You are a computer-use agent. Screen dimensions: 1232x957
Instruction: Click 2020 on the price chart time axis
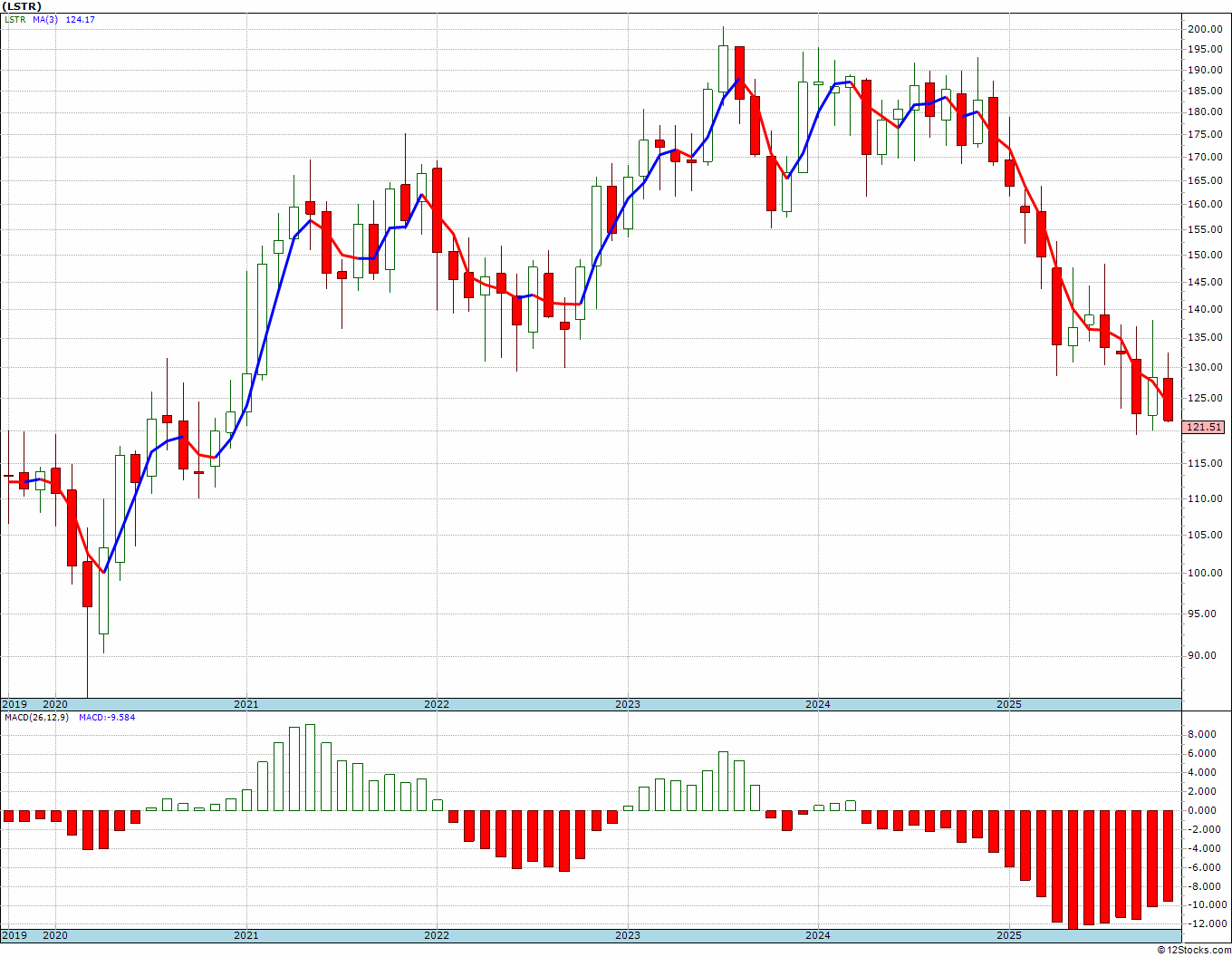(x=55, y=704)
